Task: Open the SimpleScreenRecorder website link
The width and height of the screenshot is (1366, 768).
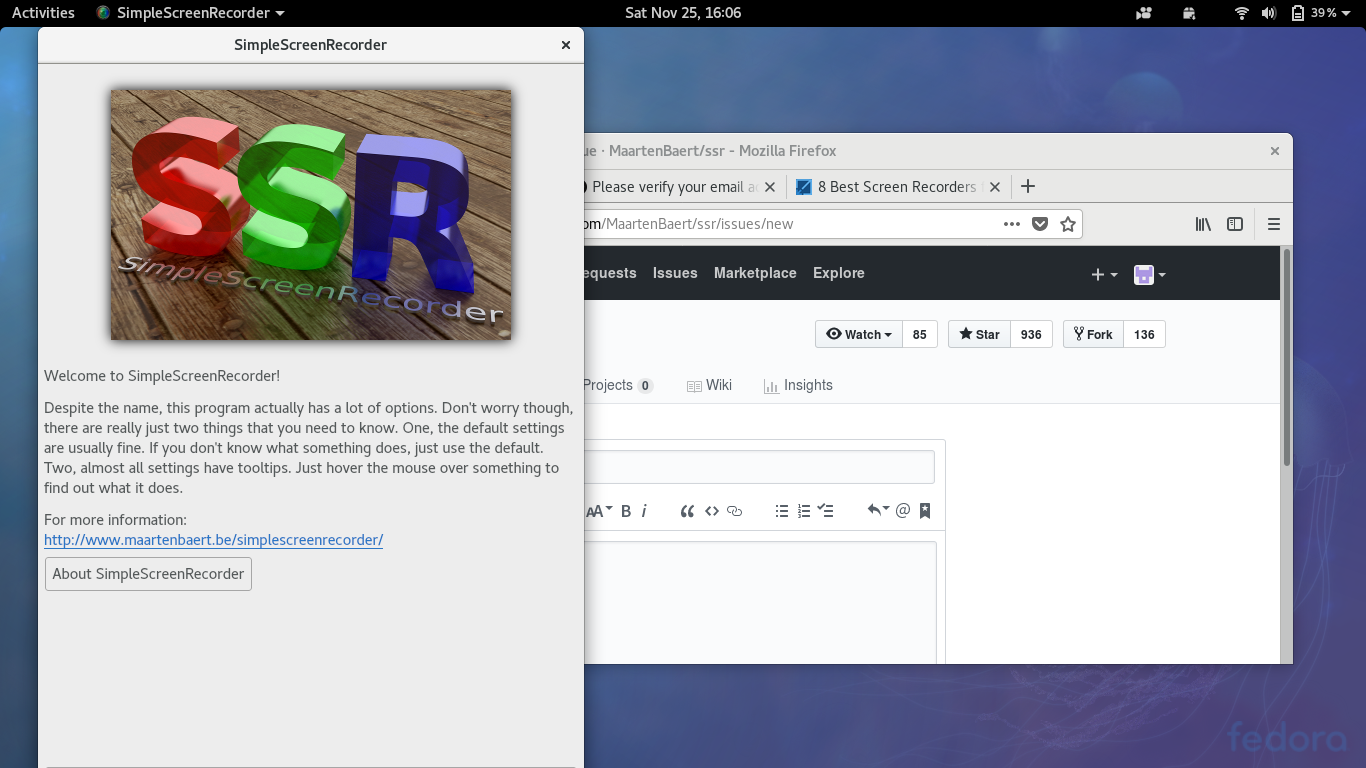Action: click(x=213, y=540)
